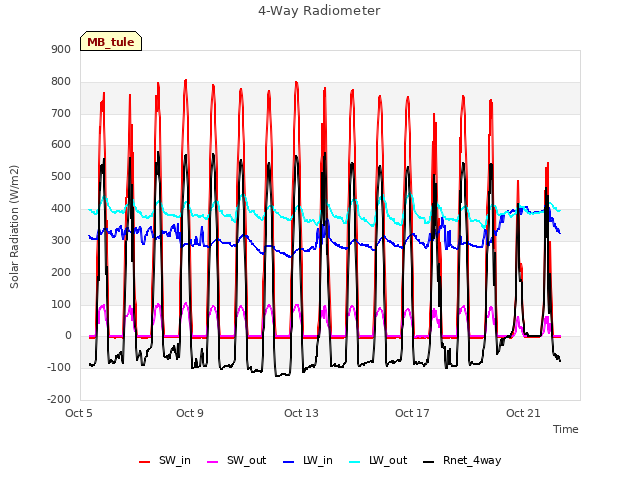Click the Oct 5 x-axis tick label
640x480 pixels.
[79, 413]
